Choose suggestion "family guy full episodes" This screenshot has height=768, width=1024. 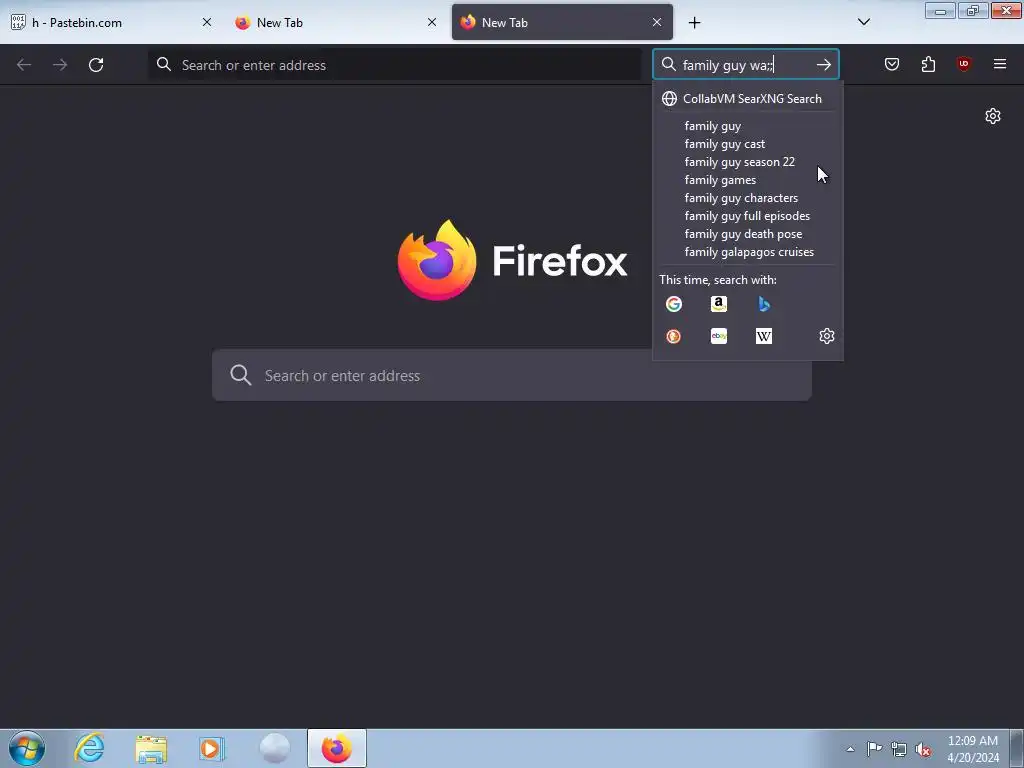pos(748,216)
